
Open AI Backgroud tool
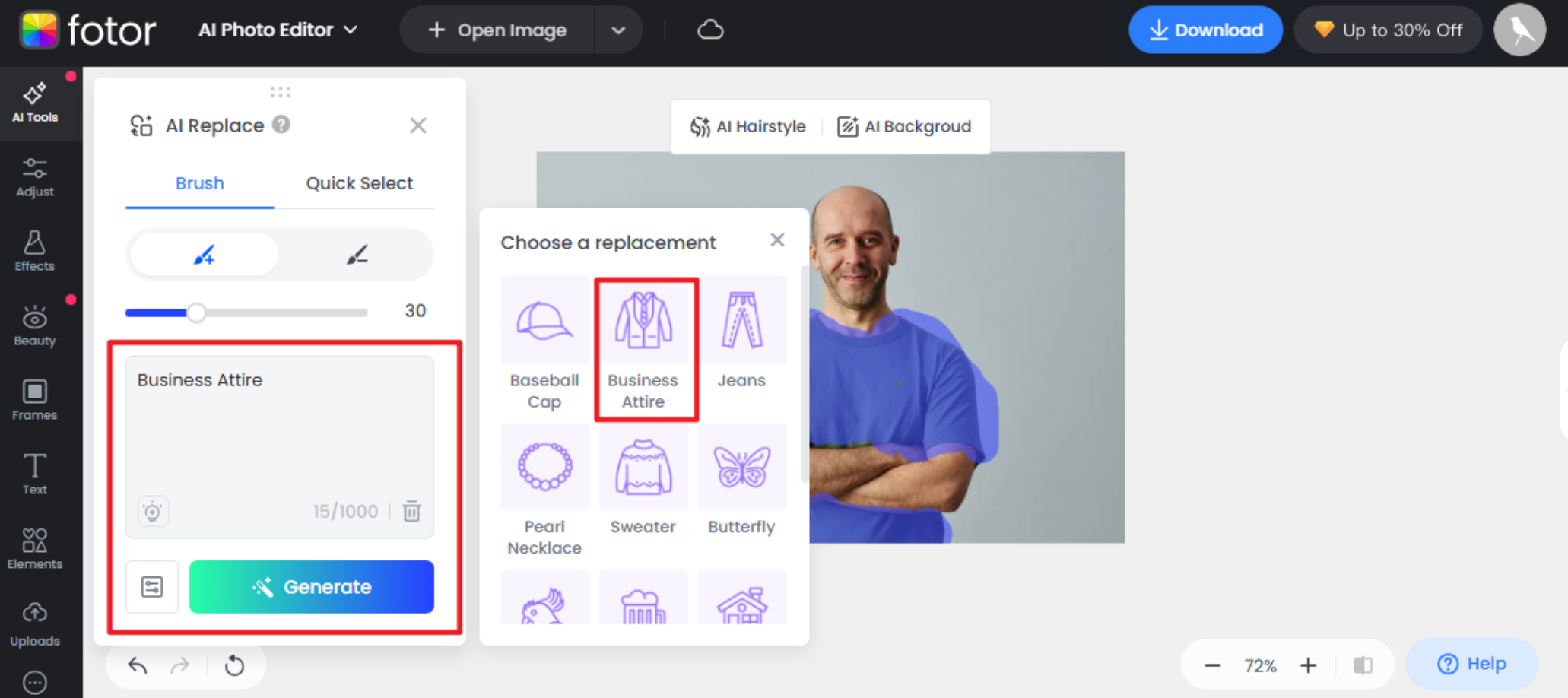click(904, 126)
